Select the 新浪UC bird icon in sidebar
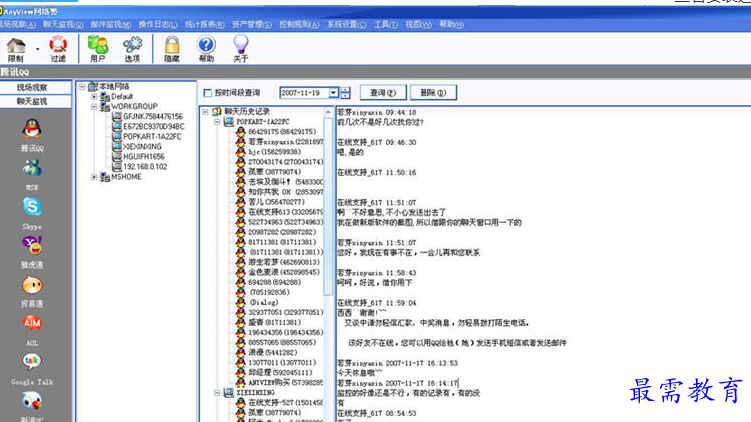The image size is (751, 422). pos(32,401)
